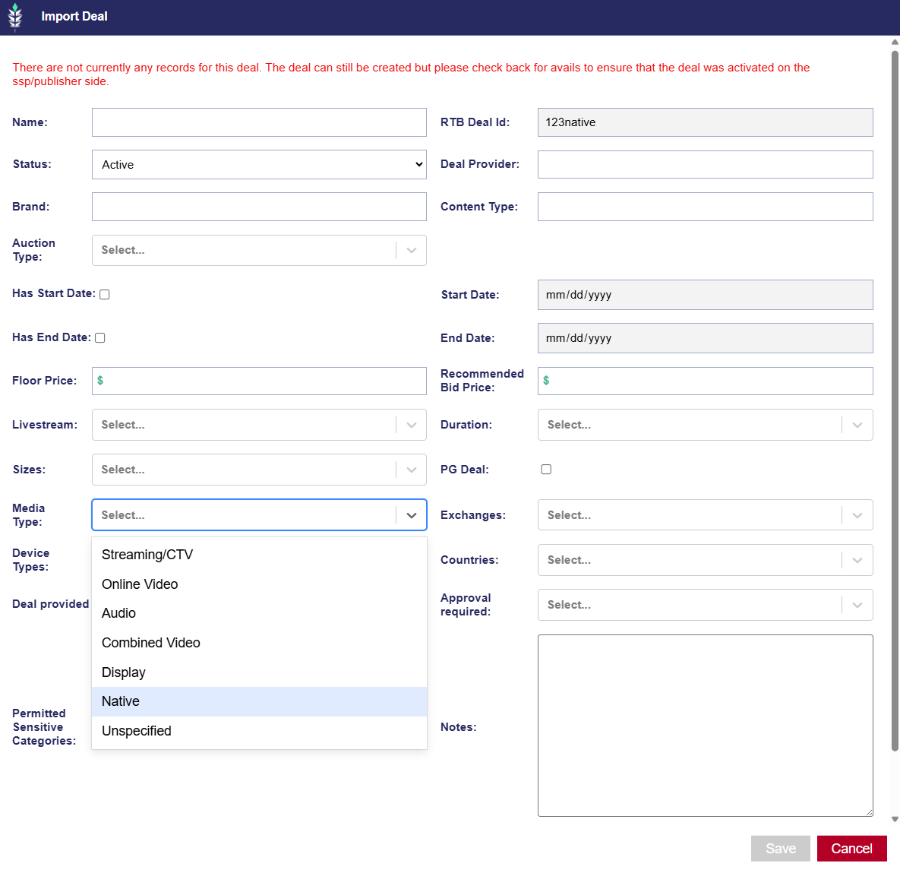Screen dimensions: 900x870
Task: Click the vertical scrollbar on the right
Action: tap(894, 400)
